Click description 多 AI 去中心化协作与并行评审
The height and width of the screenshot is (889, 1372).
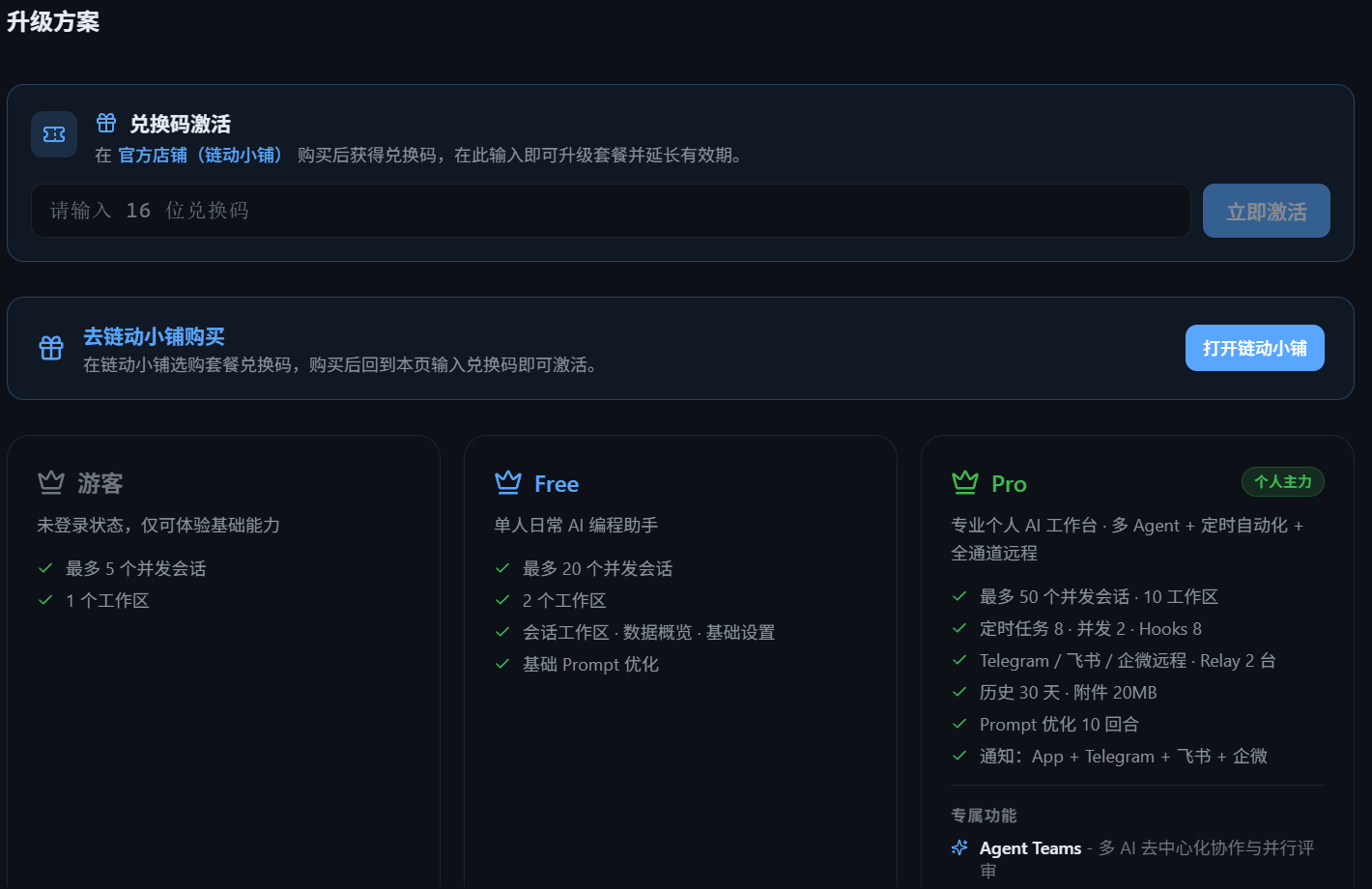point(1147,859)
